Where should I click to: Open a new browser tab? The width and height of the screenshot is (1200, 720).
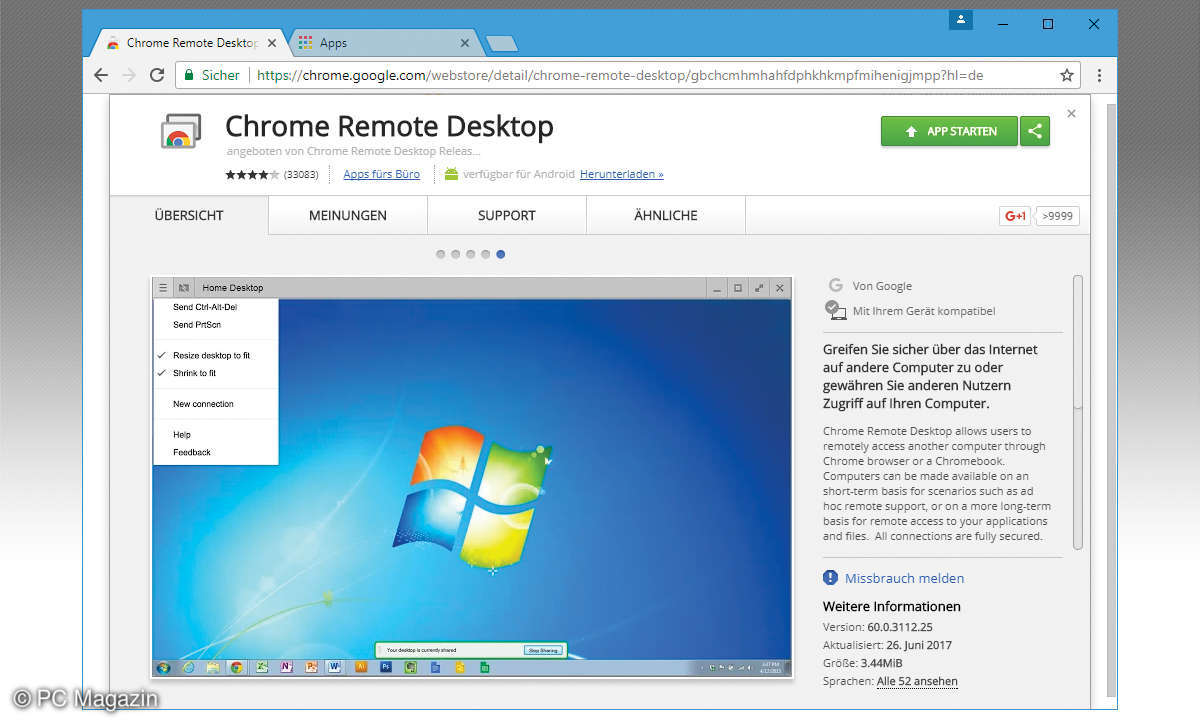501,43
